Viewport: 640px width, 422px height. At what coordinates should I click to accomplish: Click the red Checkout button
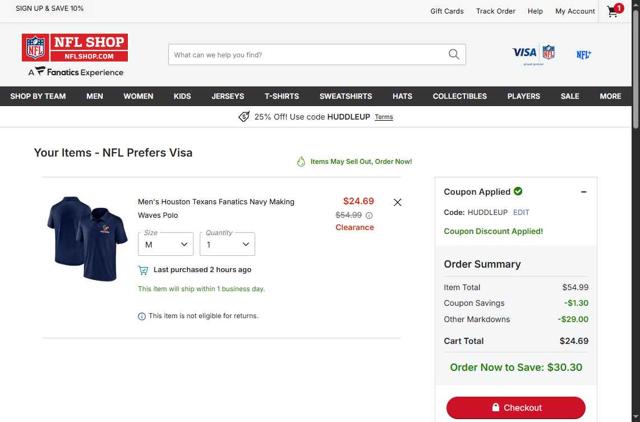pyautogui.click(x=516, y=407)
